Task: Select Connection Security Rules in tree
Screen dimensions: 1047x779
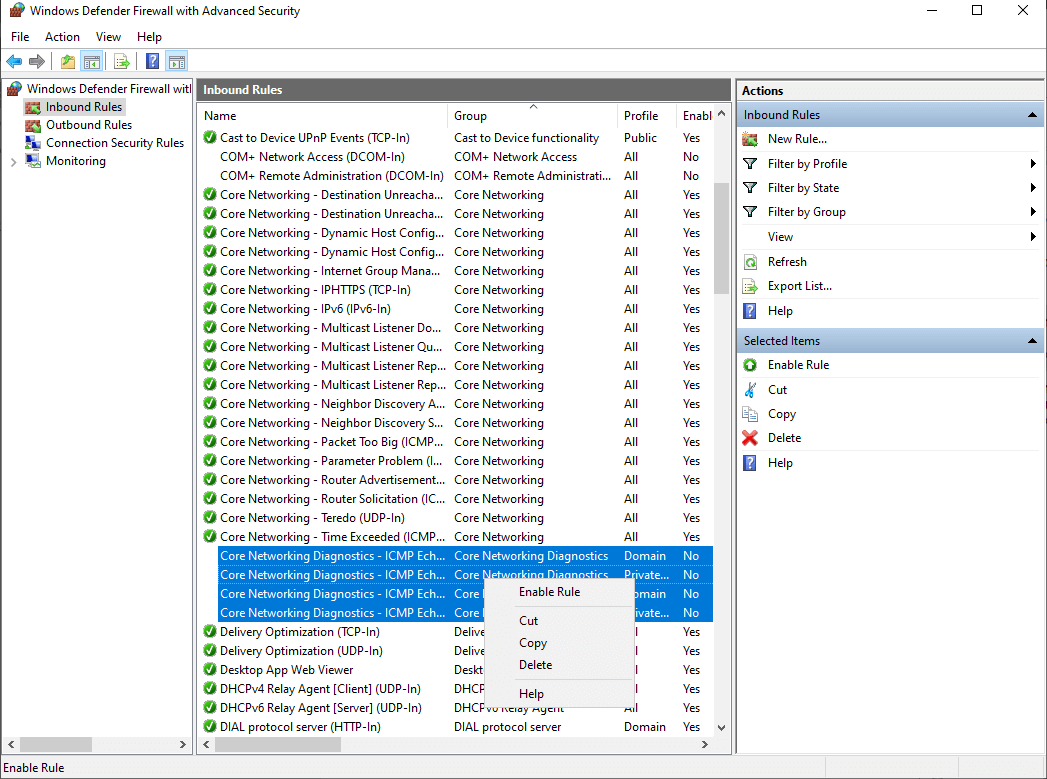Action: (x=115, y=143)
